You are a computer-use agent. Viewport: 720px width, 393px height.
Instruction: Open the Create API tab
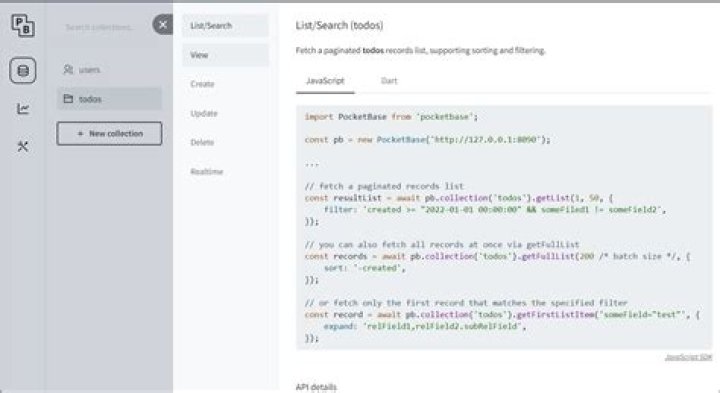tap(225, 84)
